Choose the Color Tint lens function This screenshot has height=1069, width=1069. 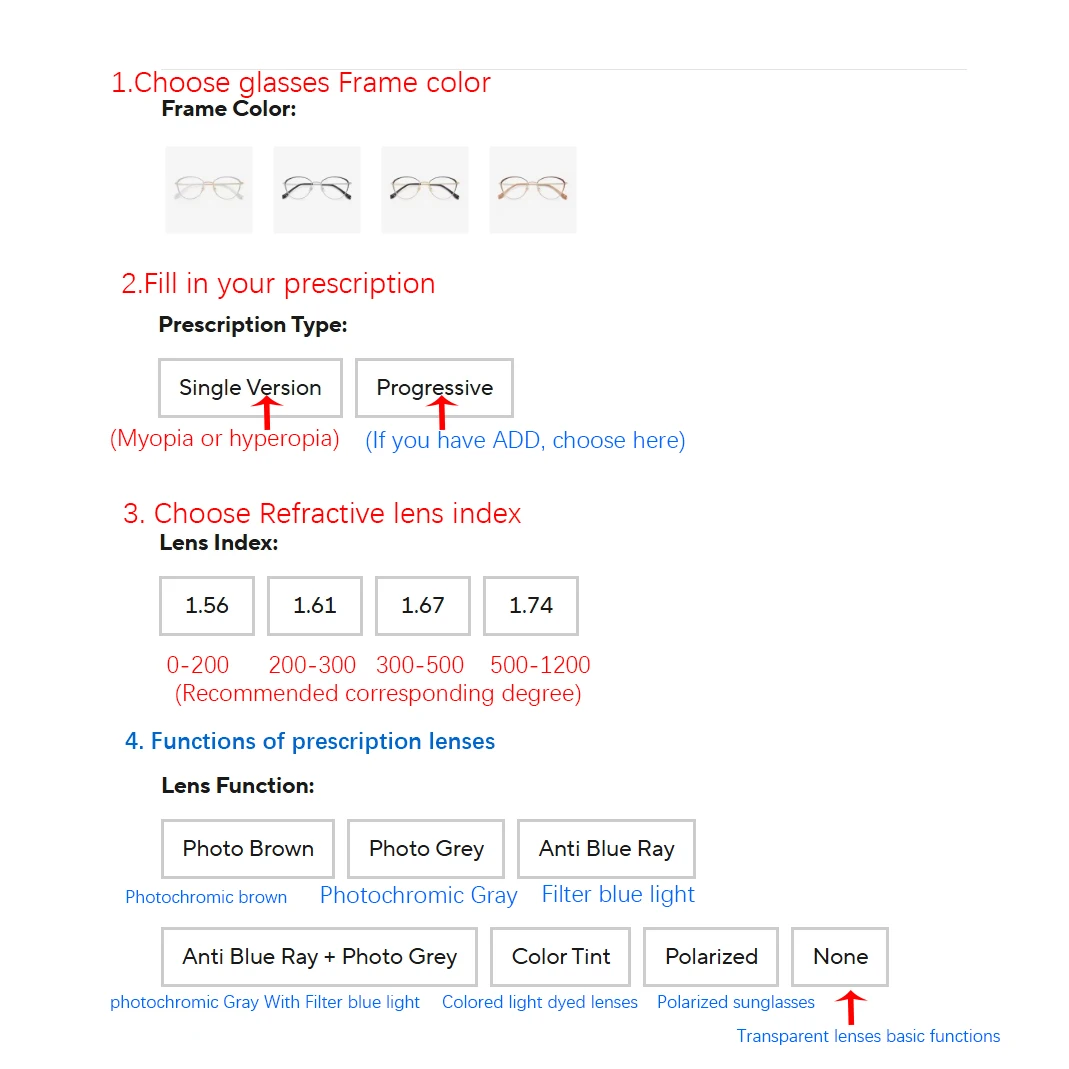(561, 957)
